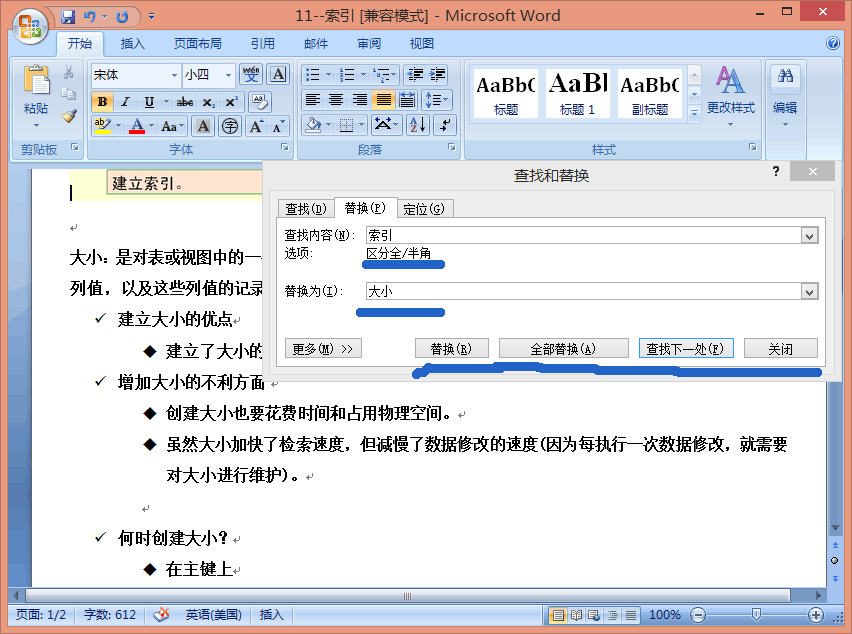Click the 标题 1 style thumbnail
Viewport: 852px width, 634px height.
pos(577,94)
